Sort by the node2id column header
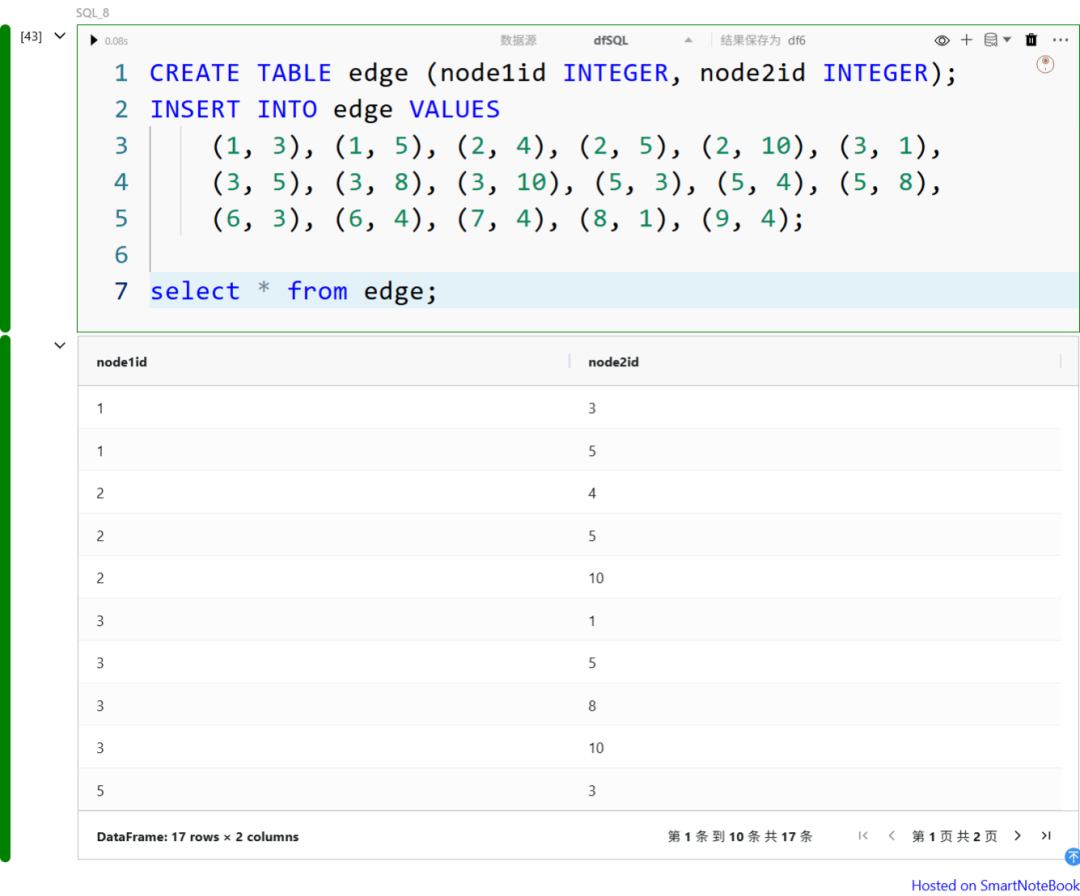Viewport: 1080px width, 896px height. pyautogui.click(x=613, y=362)
